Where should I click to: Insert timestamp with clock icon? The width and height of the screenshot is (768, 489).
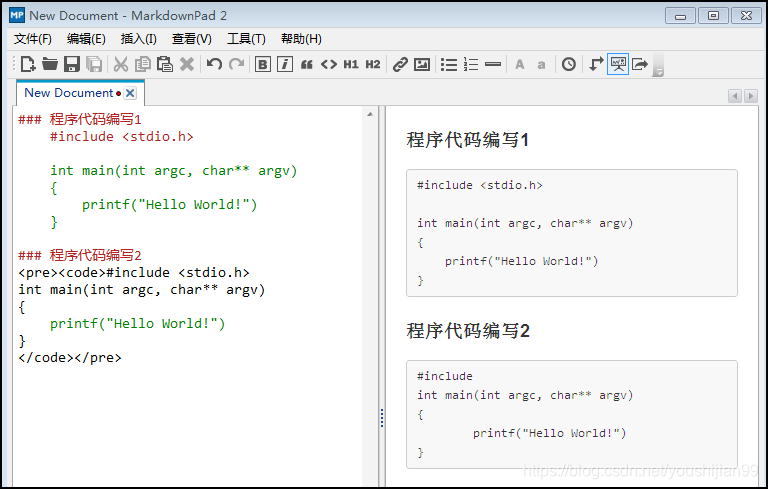(569, 64)
